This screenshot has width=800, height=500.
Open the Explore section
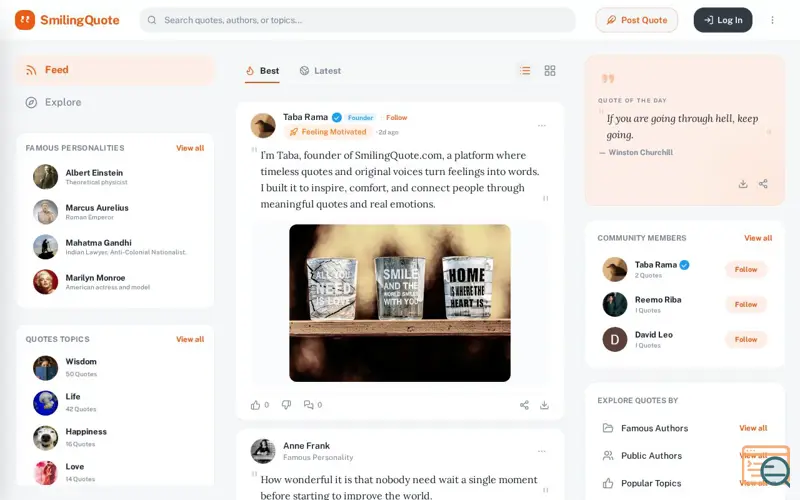115,102
